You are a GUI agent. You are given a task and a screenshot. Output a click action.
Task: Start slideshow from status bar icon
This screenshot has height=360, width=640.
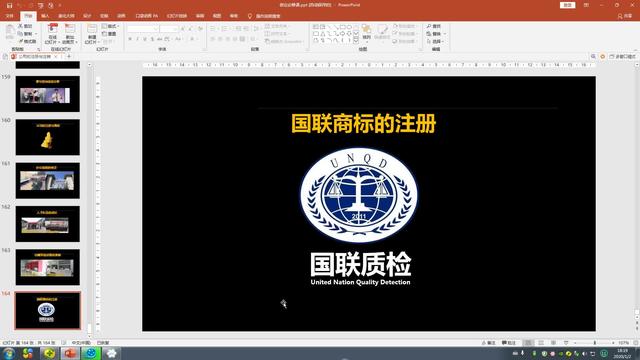[x=566, y=343]
